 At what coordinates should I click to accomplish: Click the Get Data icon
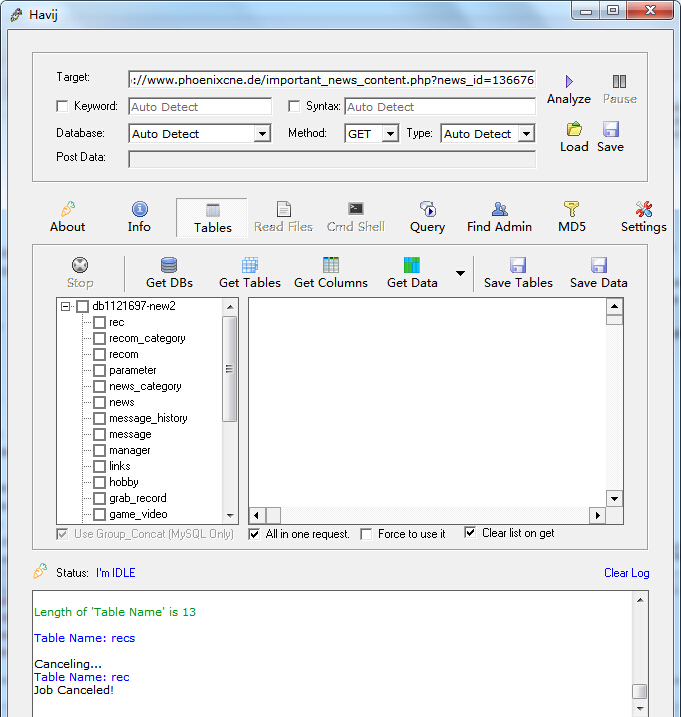point(412,265)
